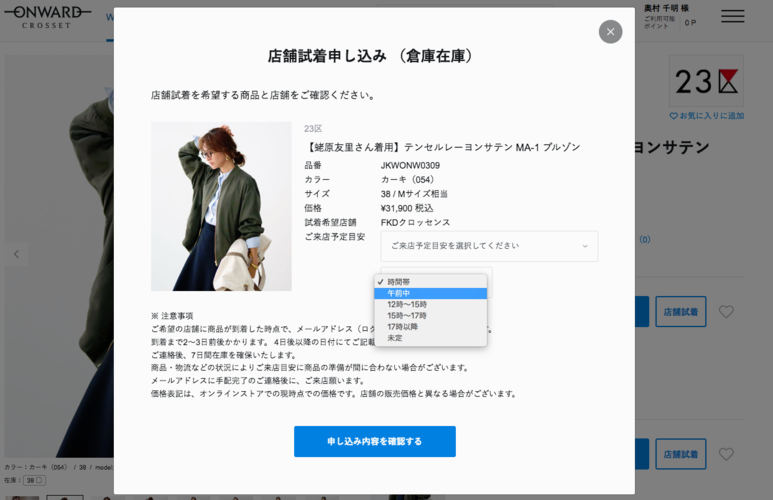Click the dropdown chevron in date select
Image resolution: width=773 pixels, height=500 pixels.
pos(585,246)
